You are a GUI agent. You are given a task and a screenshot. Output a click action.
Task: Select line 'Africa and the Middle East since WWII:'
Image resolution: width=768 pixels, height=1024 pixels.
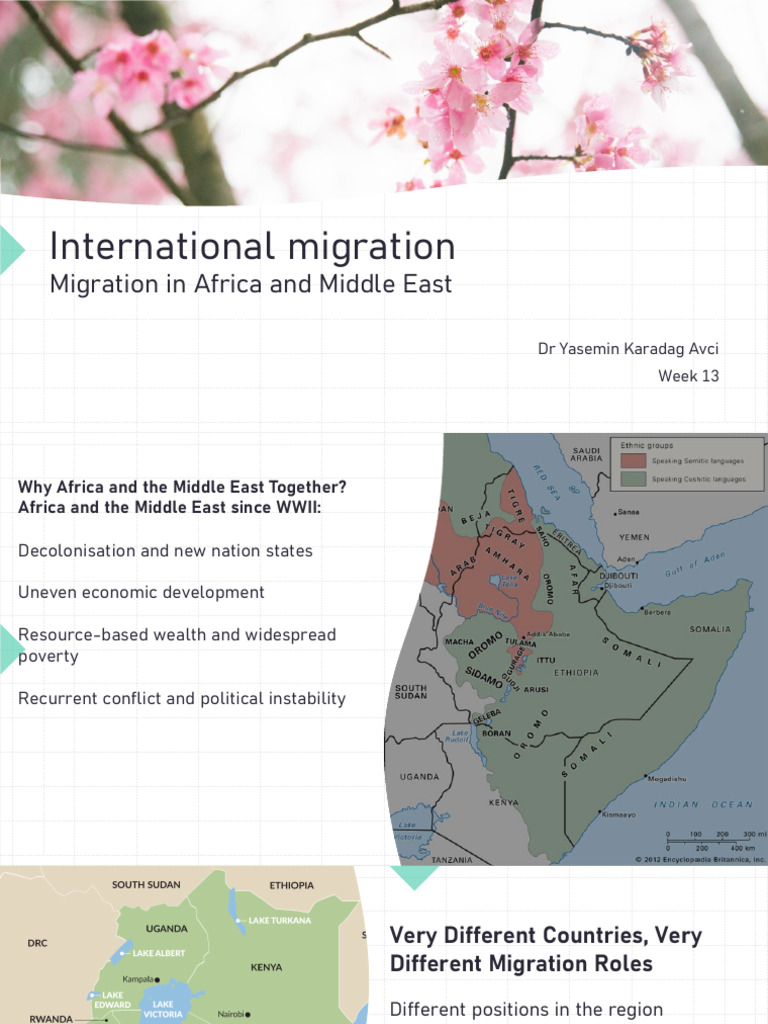point(169,507)
